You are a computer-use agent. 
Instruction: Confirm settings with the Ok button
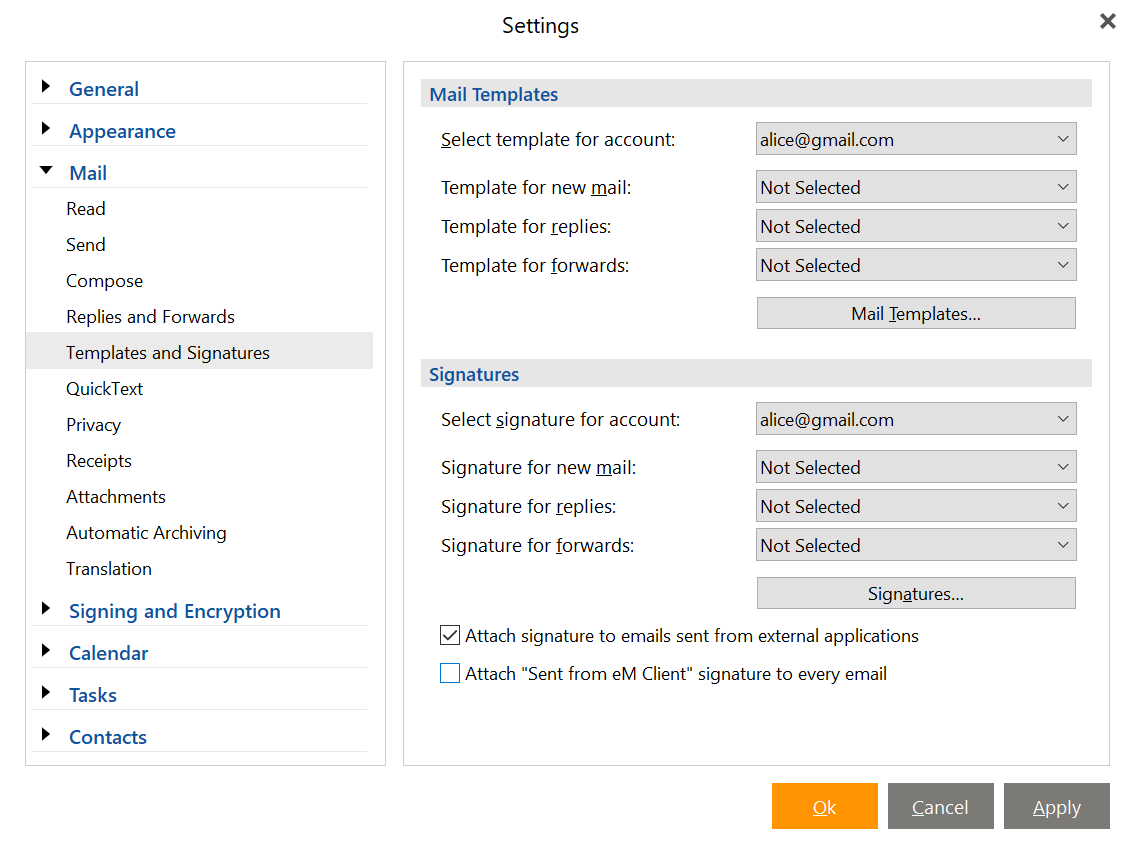824,806
